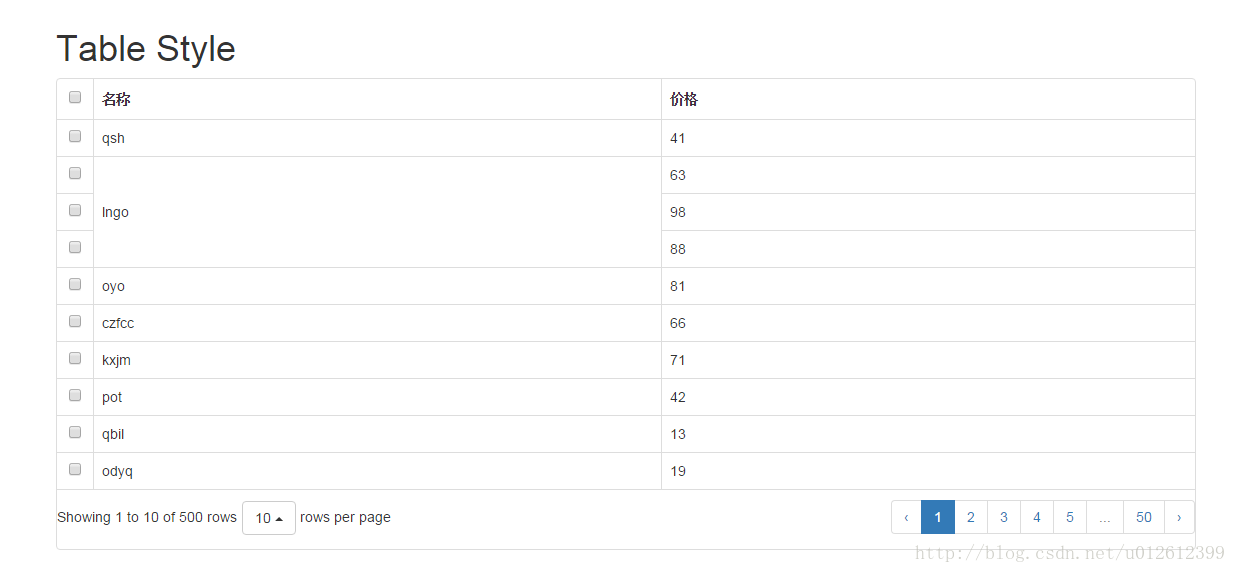1236x573 pixels.
Task: Go to next page arrow
Action: pyautogui.click(x=1179, y=517)
